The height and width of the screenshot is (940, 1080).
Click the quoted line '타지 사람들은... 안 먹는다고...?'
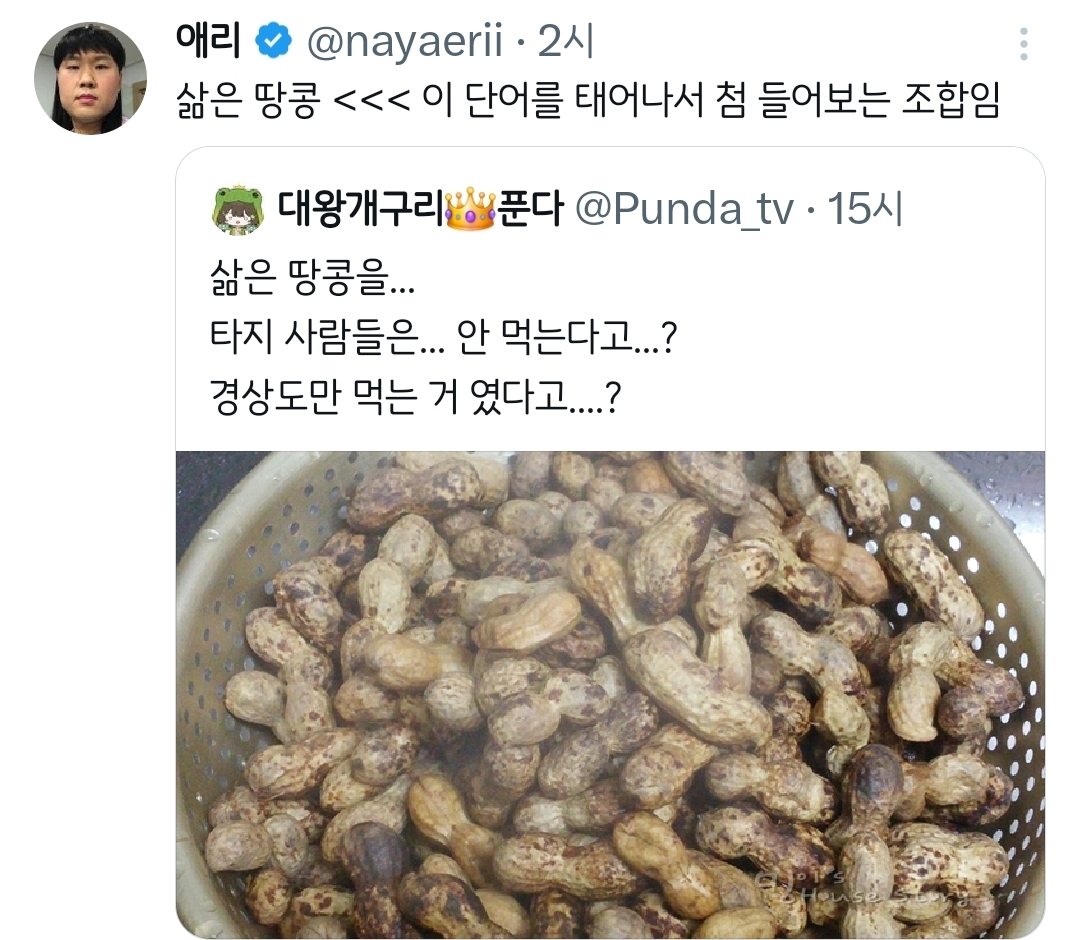[x=444, y=337]
